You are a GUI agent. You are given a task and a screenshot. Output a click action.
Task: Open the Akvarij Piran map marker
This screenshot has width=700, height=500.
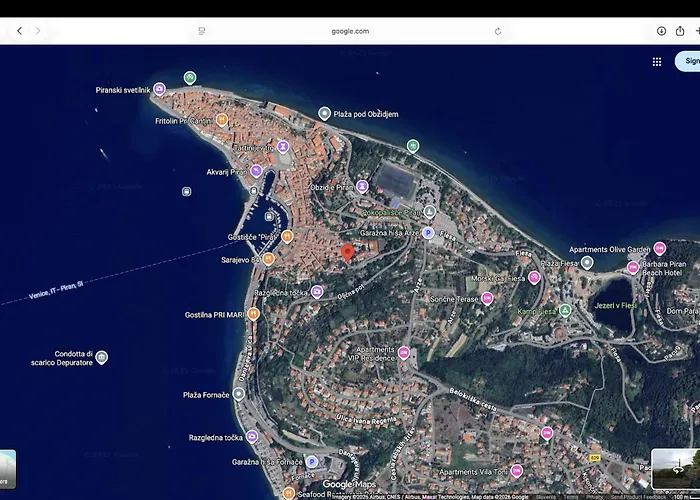[x=256, y=171]
